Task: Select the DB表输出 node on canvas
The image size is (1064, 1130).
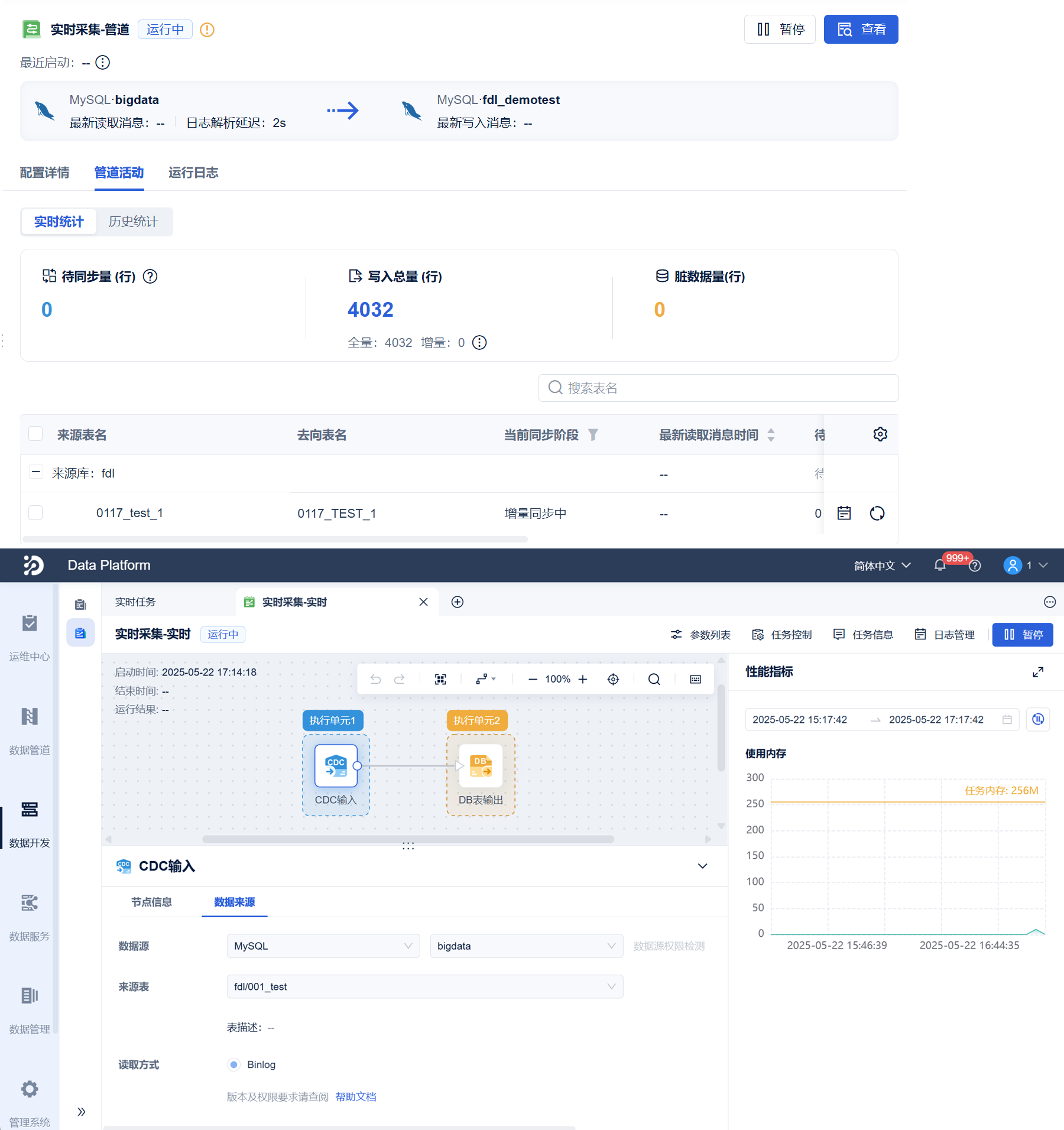Action: 481,765
